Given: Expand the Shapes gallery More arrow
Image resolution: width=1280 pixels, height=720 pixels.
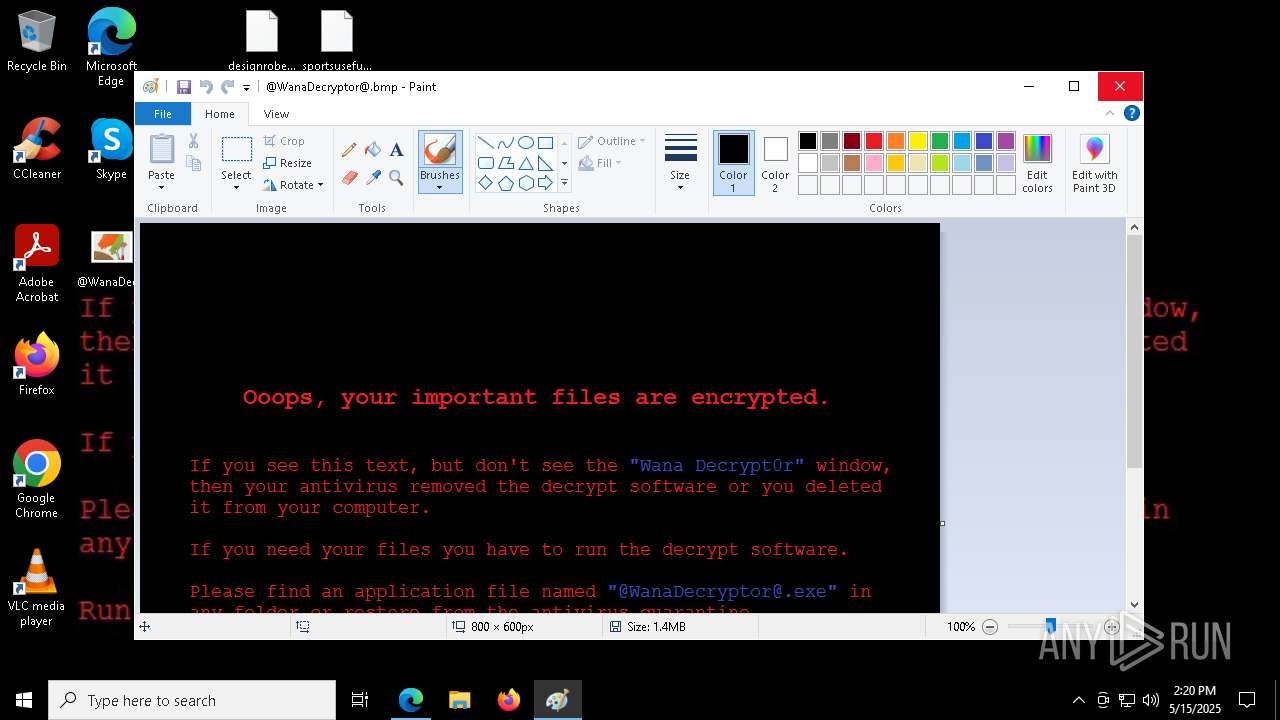Looking at the screenshot, I should point(564,183).
